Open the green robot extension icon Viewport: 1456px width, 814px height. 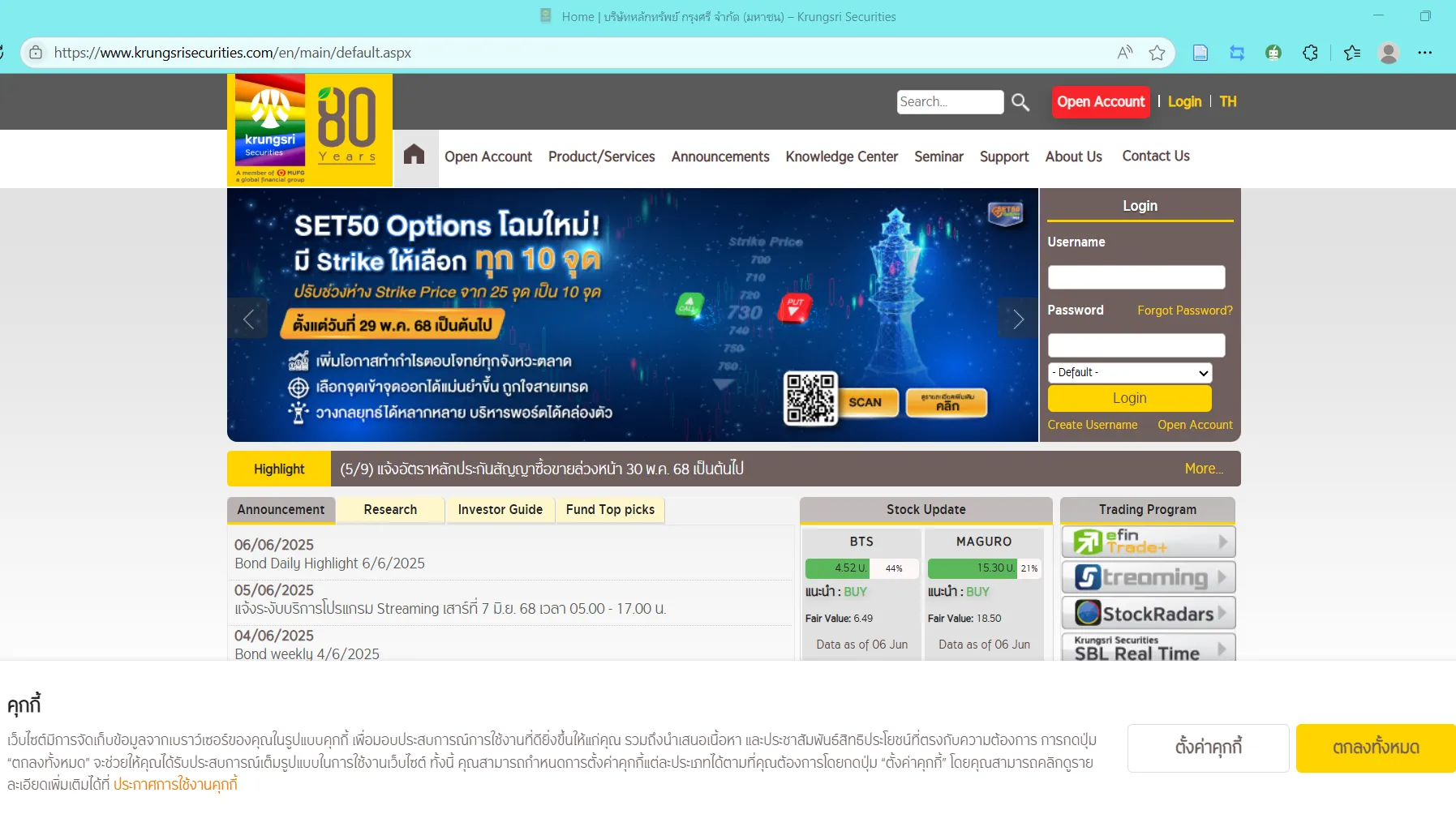tap(1273, 53)
